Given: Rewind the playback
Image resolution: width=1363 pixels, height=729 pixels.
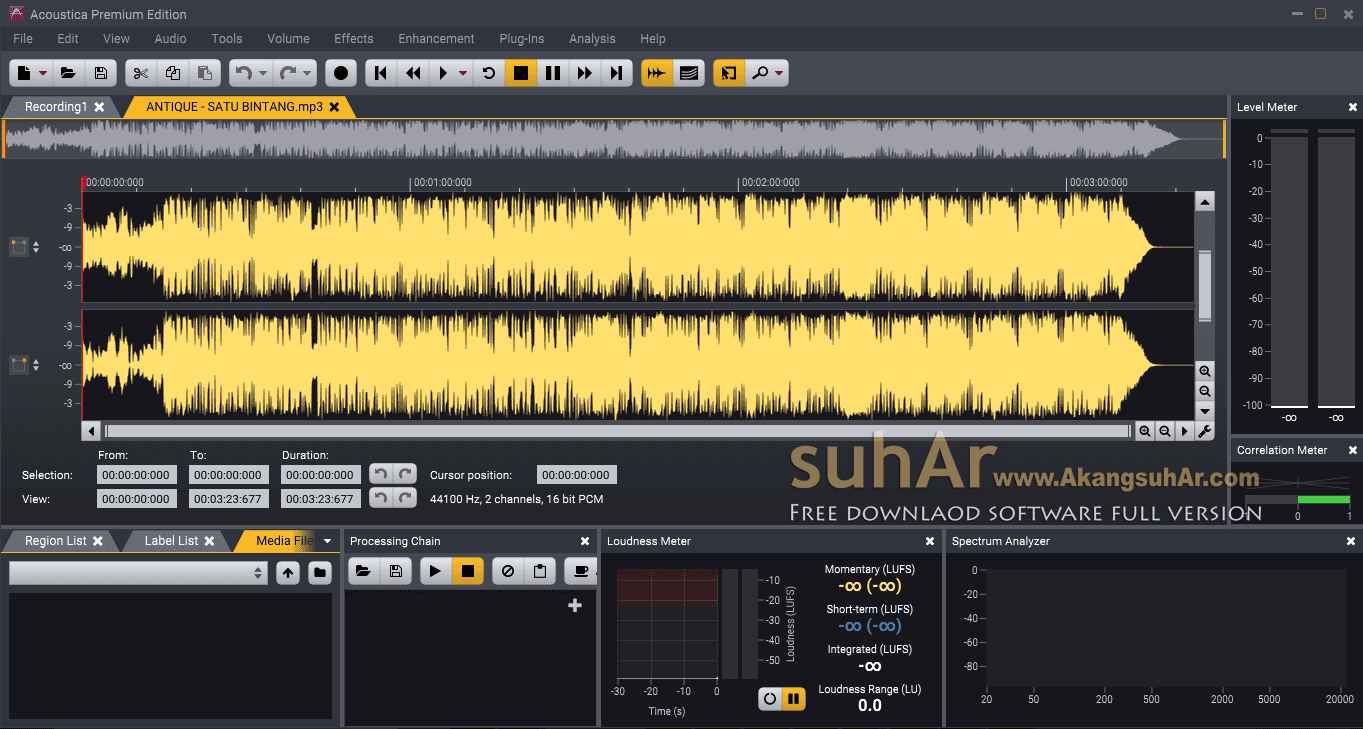Looking at the screenshot, I should coord(412,73).
